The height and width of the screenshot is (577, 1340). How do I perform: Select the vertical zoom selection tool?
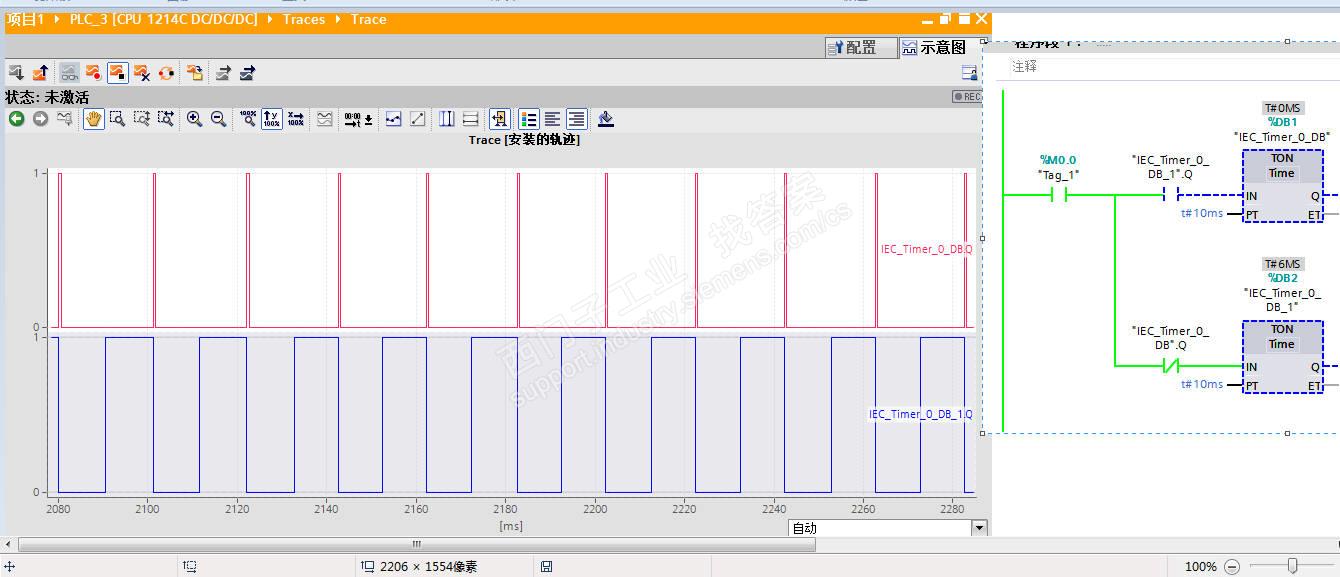point(142,119)
